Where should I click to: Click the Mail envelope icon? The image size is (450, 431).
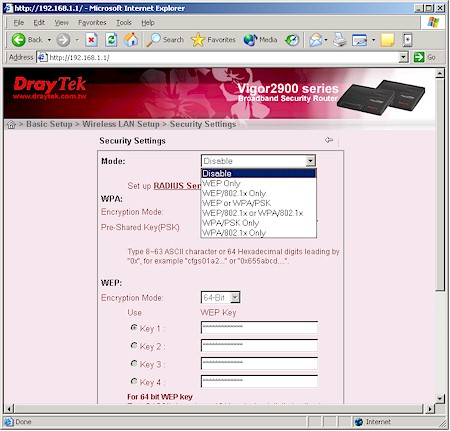coord(315,40)
